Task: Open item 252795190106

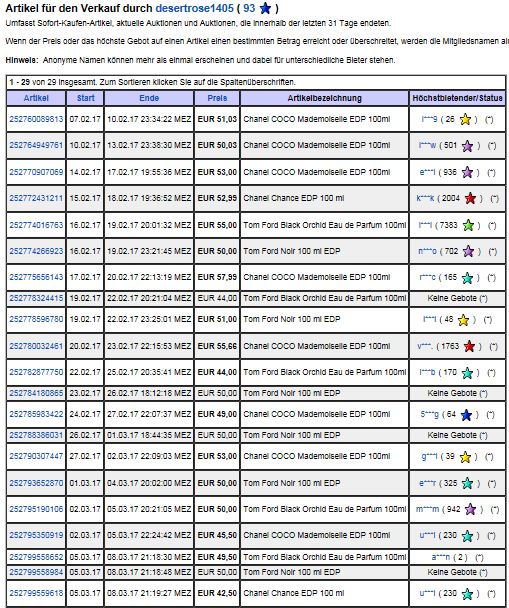Action: [x=36, y=509]
